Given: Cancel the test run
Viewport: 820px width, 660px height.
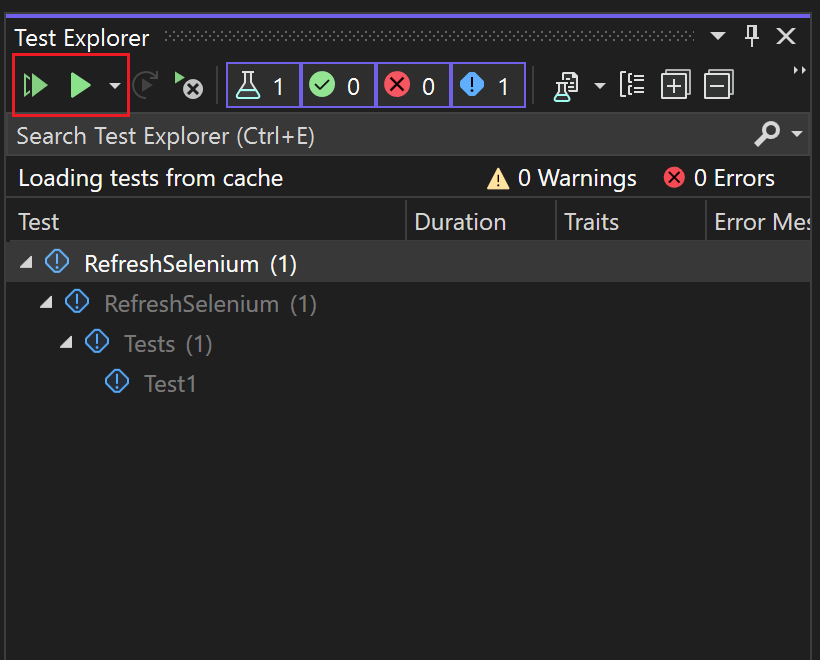Looking at the screenshot, I should click(189, 85).
